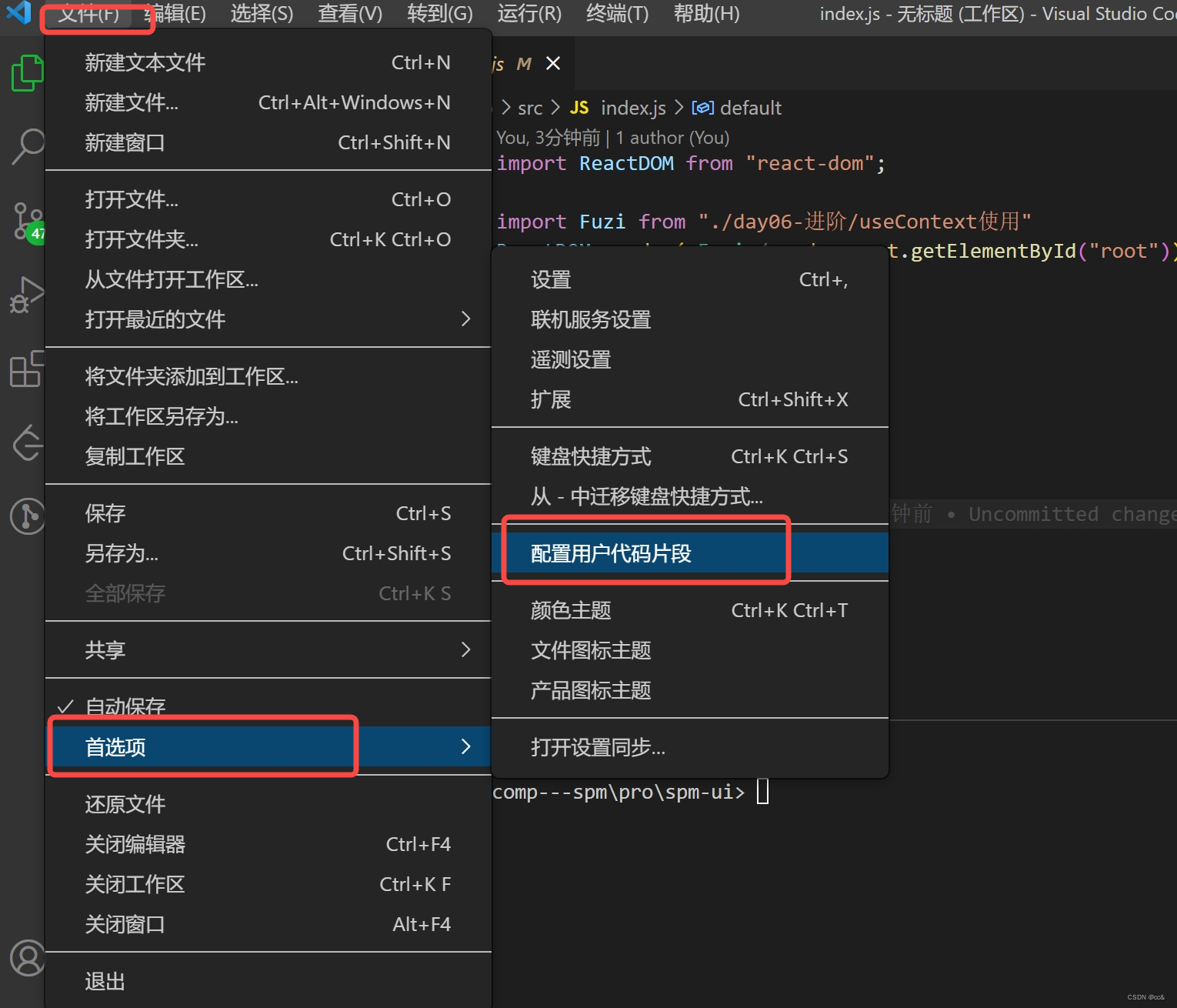Open the src breadcrumb dropdown

(x=530, y=108)
